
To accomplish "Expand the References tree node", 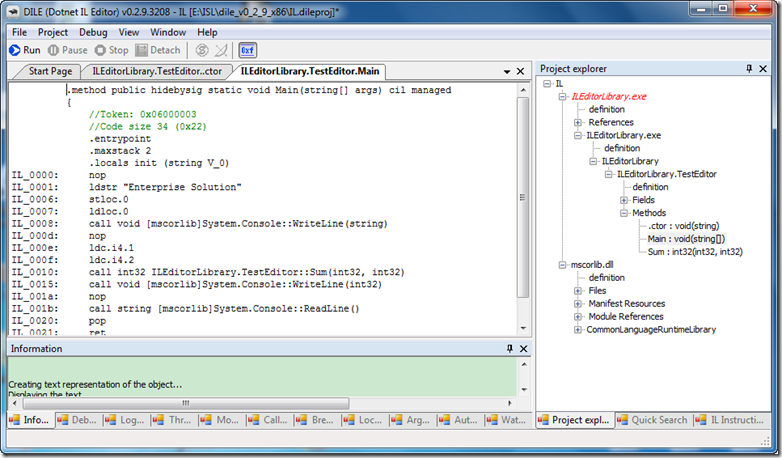I will tap(578, 123).
